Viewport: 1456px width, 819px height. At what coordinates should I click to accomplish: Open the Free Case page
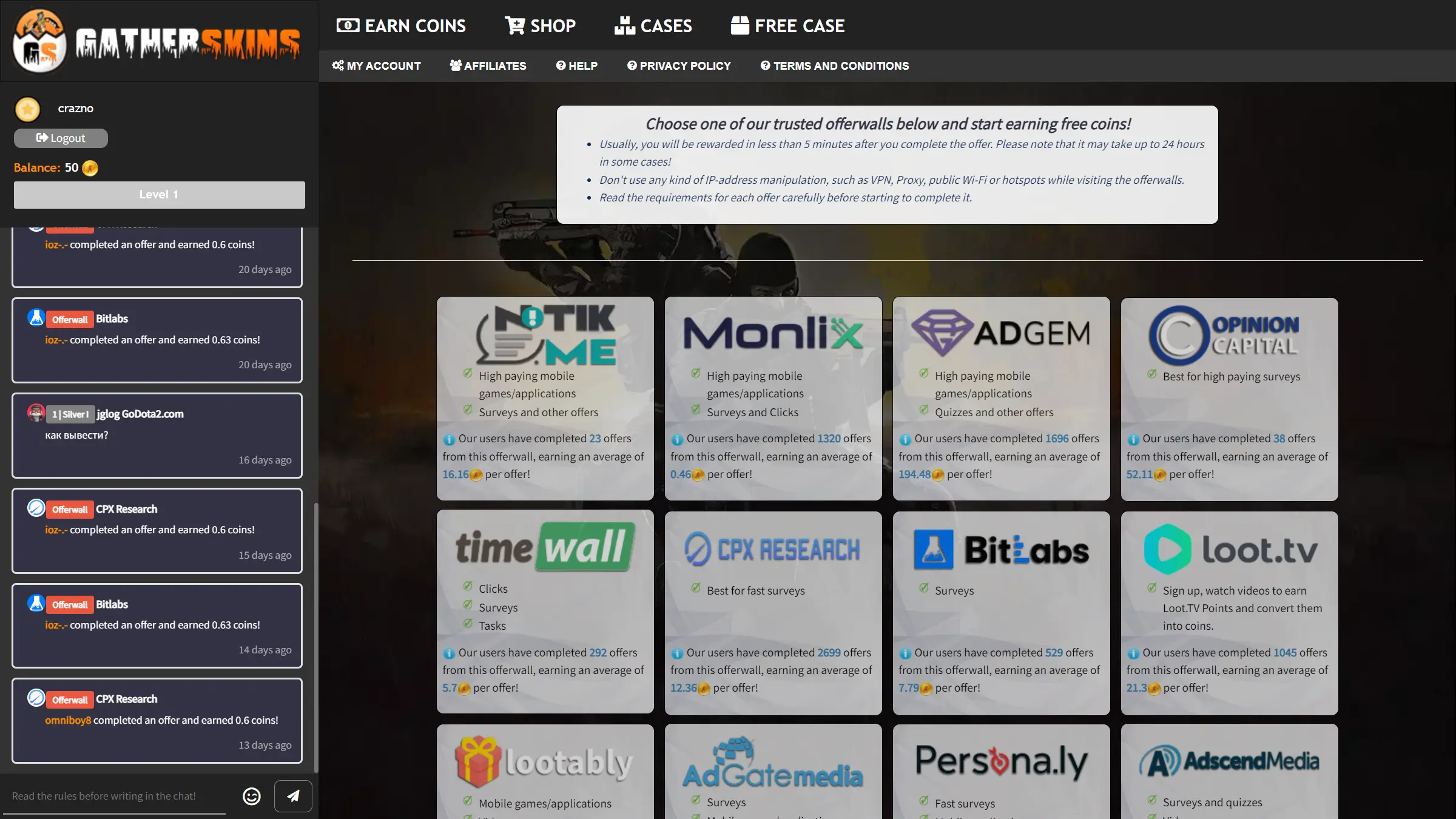click(x=787, y=25)
